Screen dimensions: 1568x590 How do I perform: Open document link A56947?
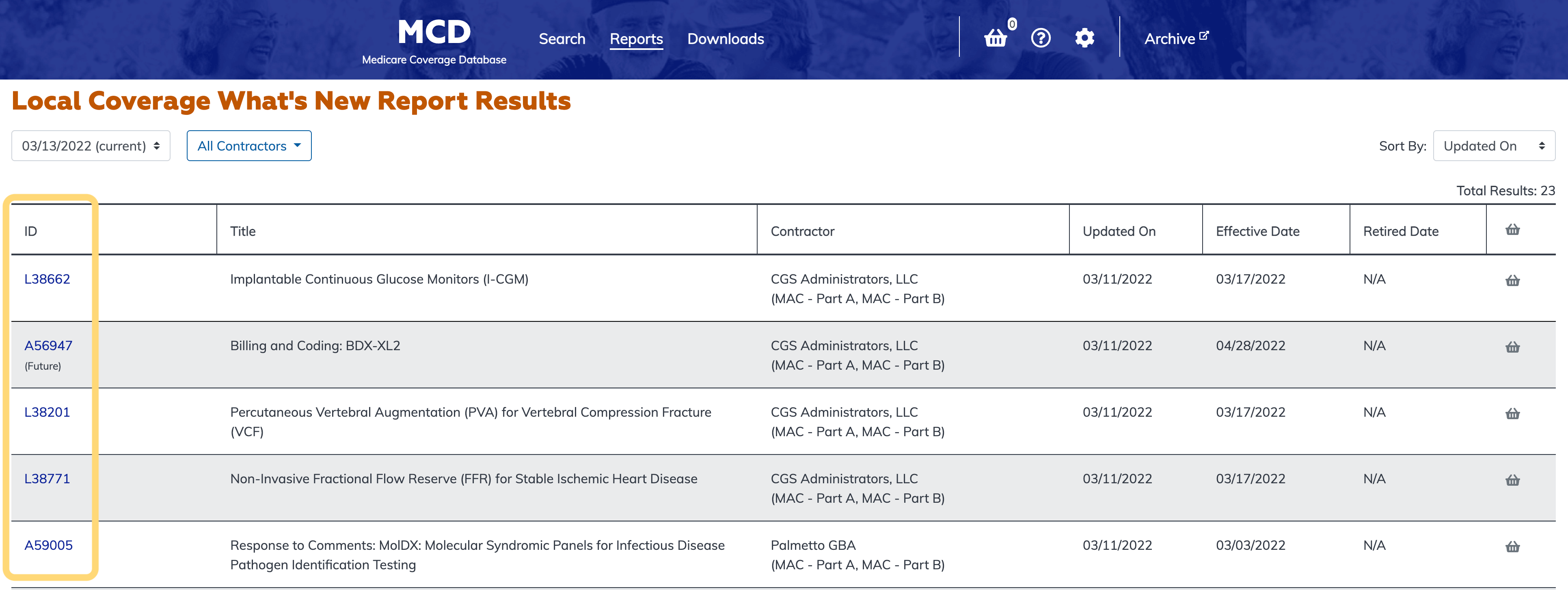48,345
